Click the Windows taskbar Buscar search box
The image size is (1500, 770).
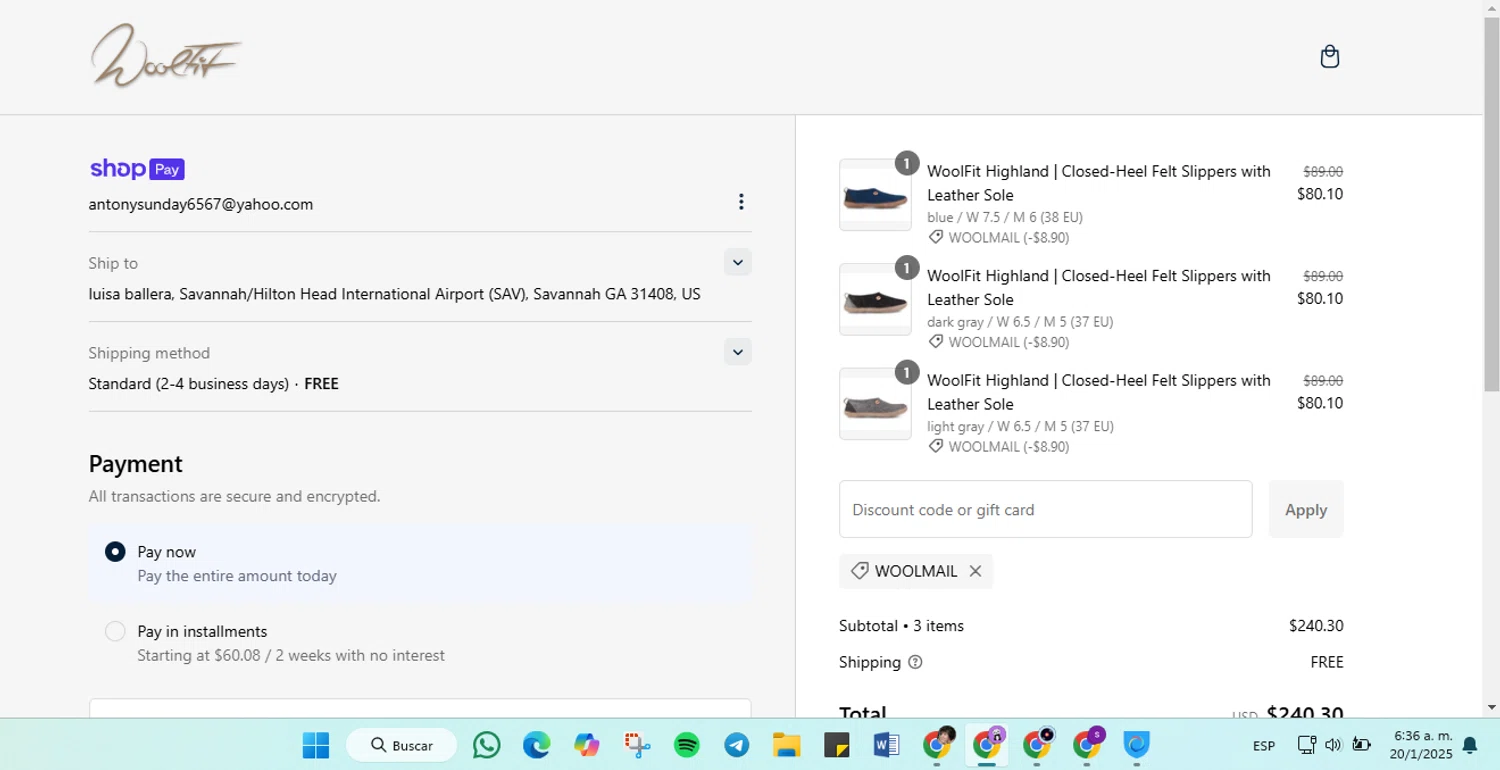(x=402, y=745)
